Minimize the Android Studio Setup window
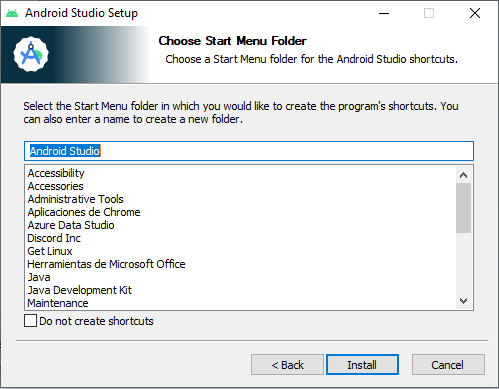 (384, 13)
